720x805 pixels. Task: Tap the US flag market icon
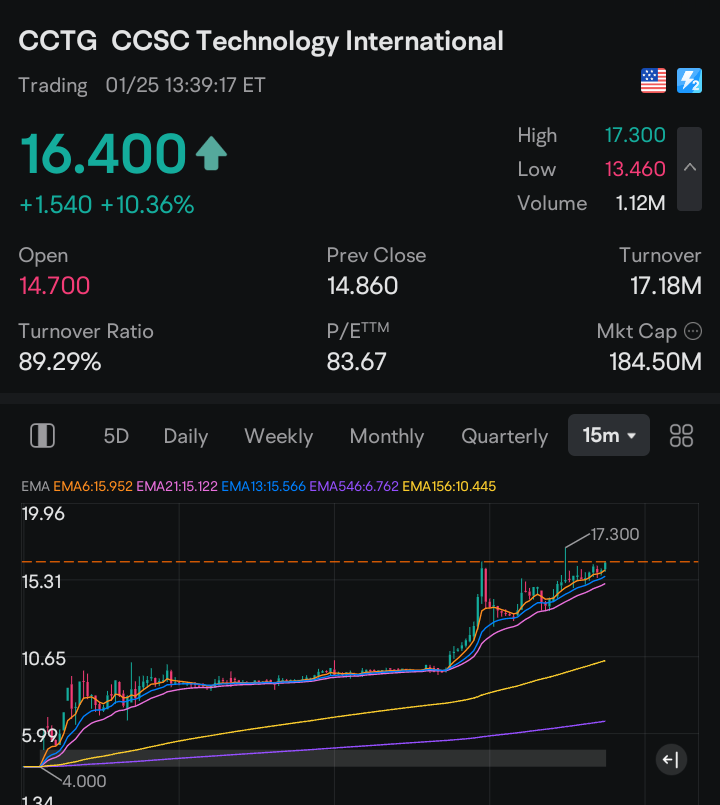(653, 81)
